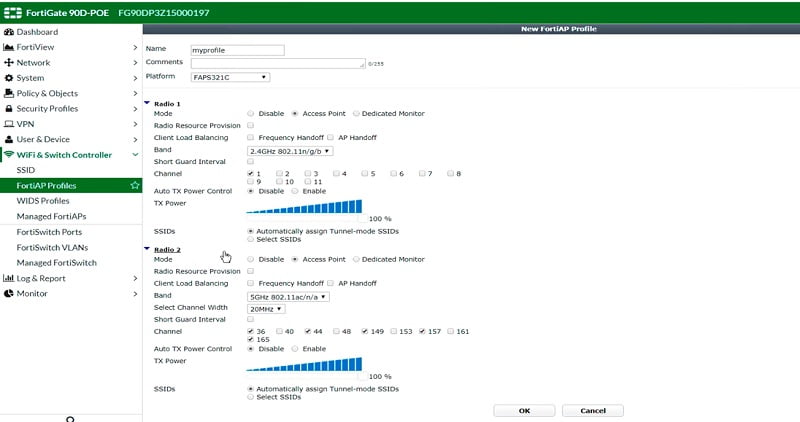Expand the FortiView menu chevron
The image size is (800, 422).
click(x=135, y=47)
